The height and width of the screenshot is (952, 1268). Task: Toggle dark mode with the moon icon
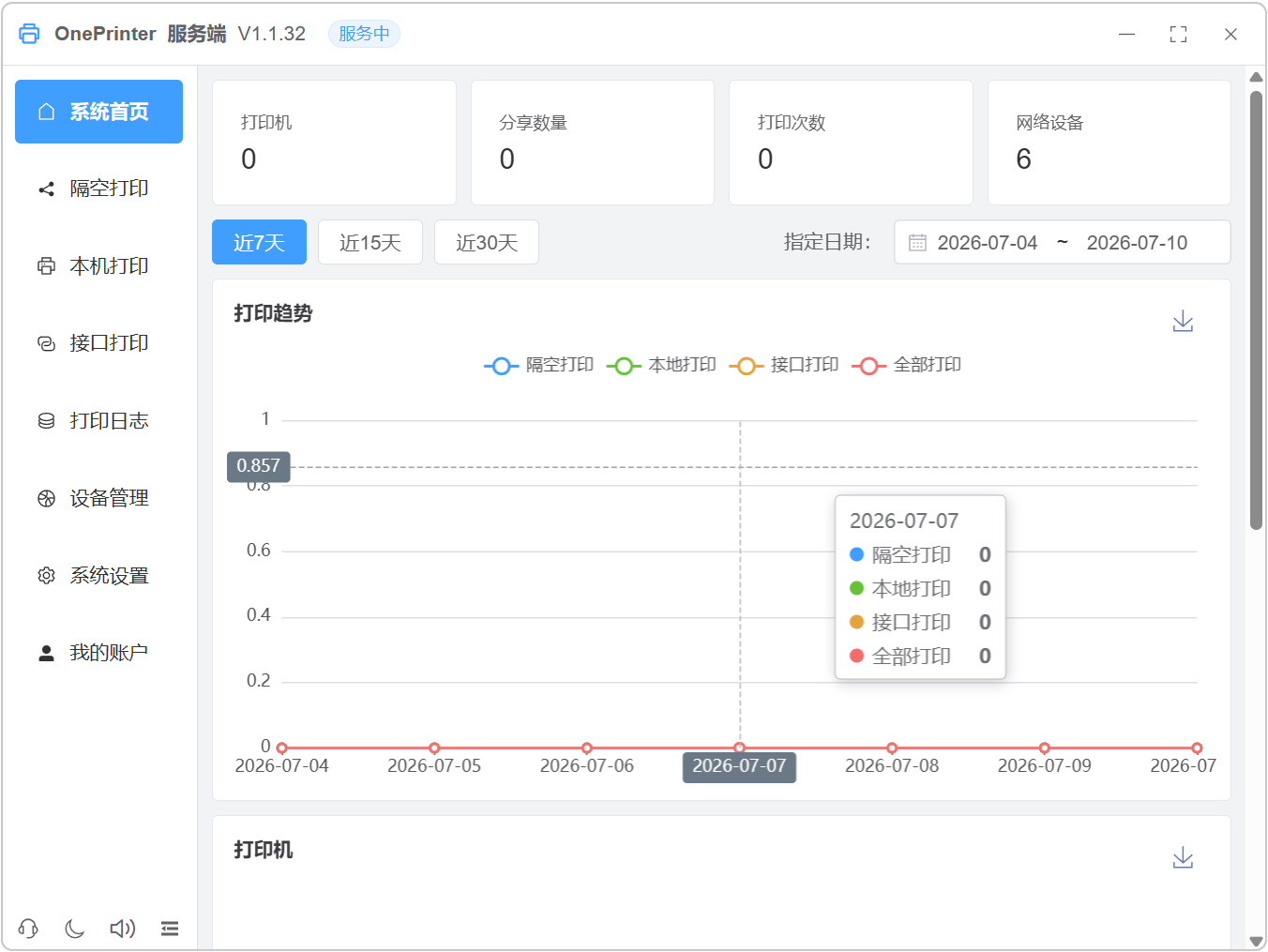click(x=75, y=929)
